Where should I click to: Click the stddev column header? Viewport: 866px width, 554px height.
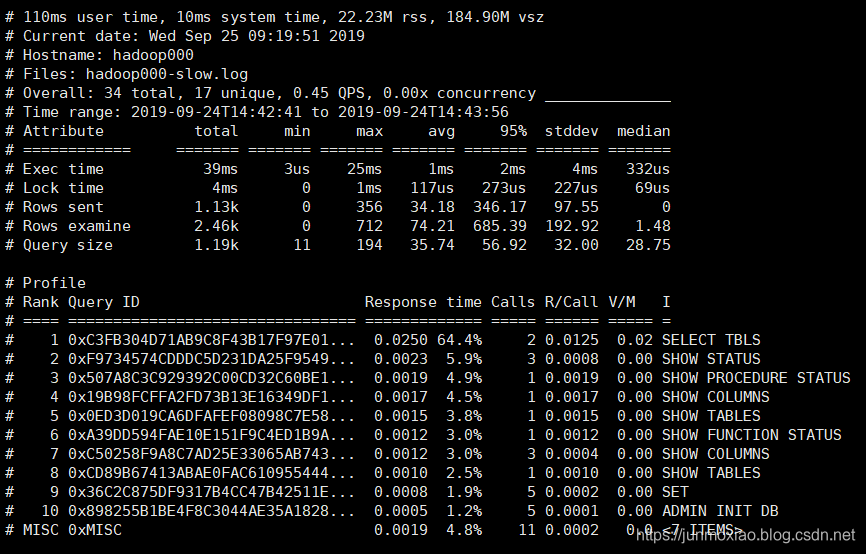pyautogui.click(x=571, y=131)
